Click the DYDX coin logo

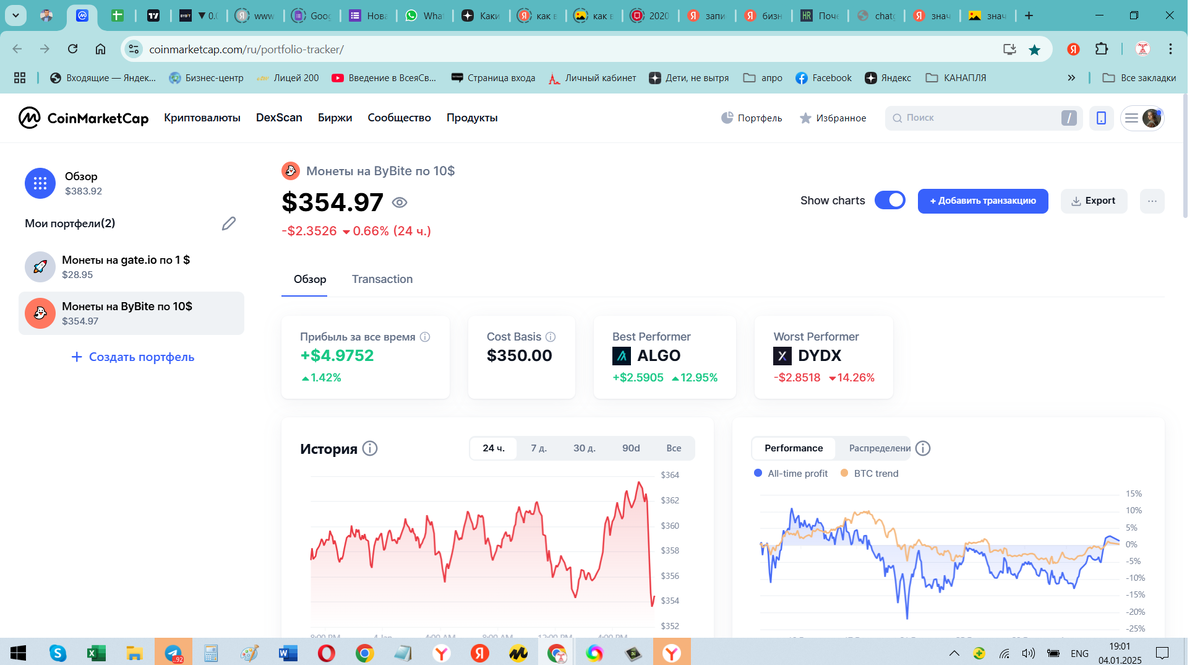pyautogui.click(x=782, y=356)
